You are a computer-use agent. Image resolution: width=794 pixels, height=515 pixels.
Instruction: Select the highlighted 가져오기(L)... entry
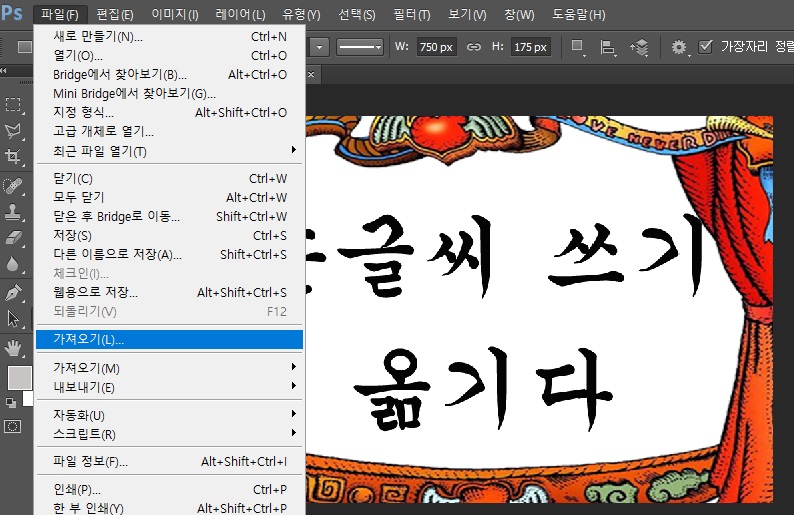click(x=170, y=339)
